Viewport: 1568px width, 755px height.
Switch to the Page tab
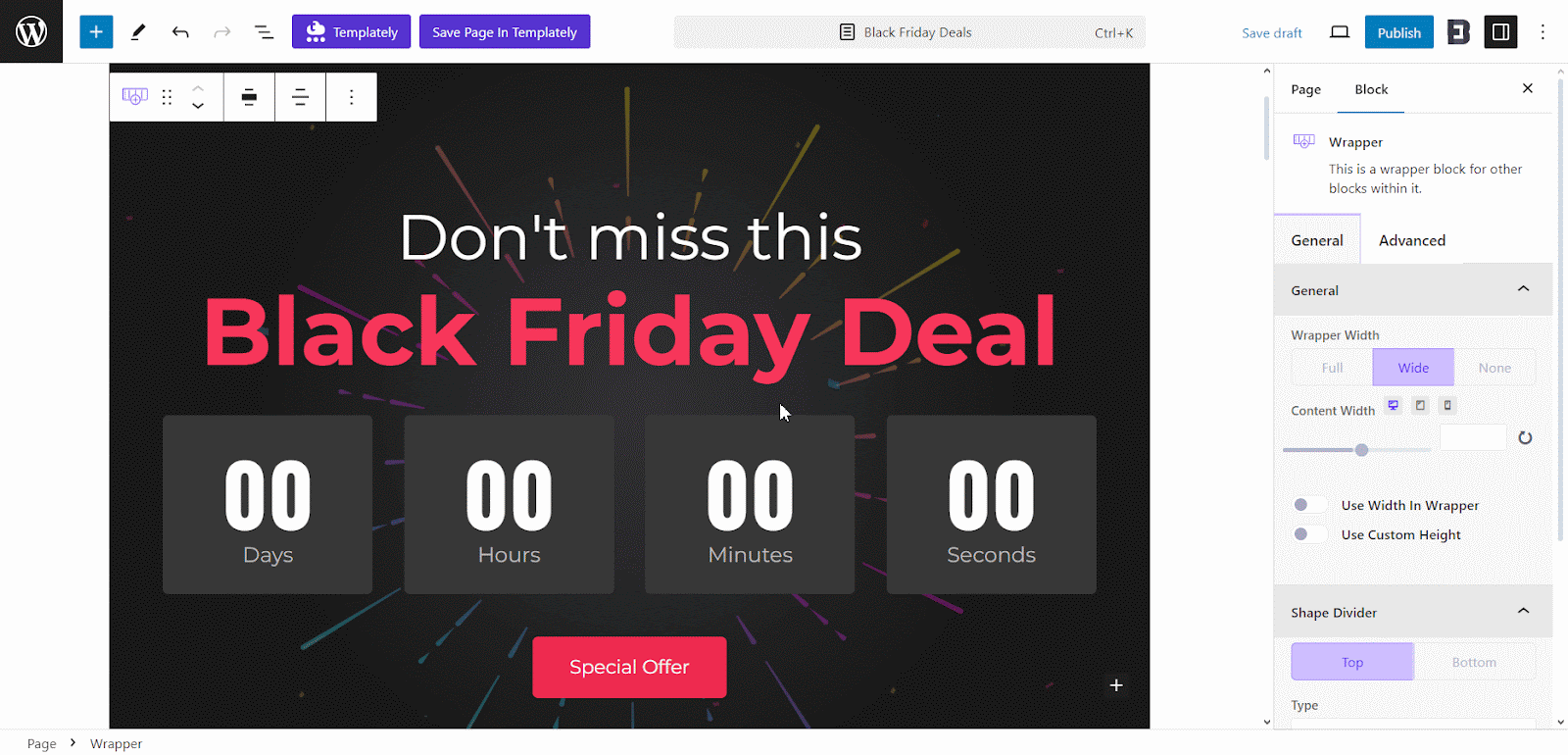click(x=1305, y=89)
